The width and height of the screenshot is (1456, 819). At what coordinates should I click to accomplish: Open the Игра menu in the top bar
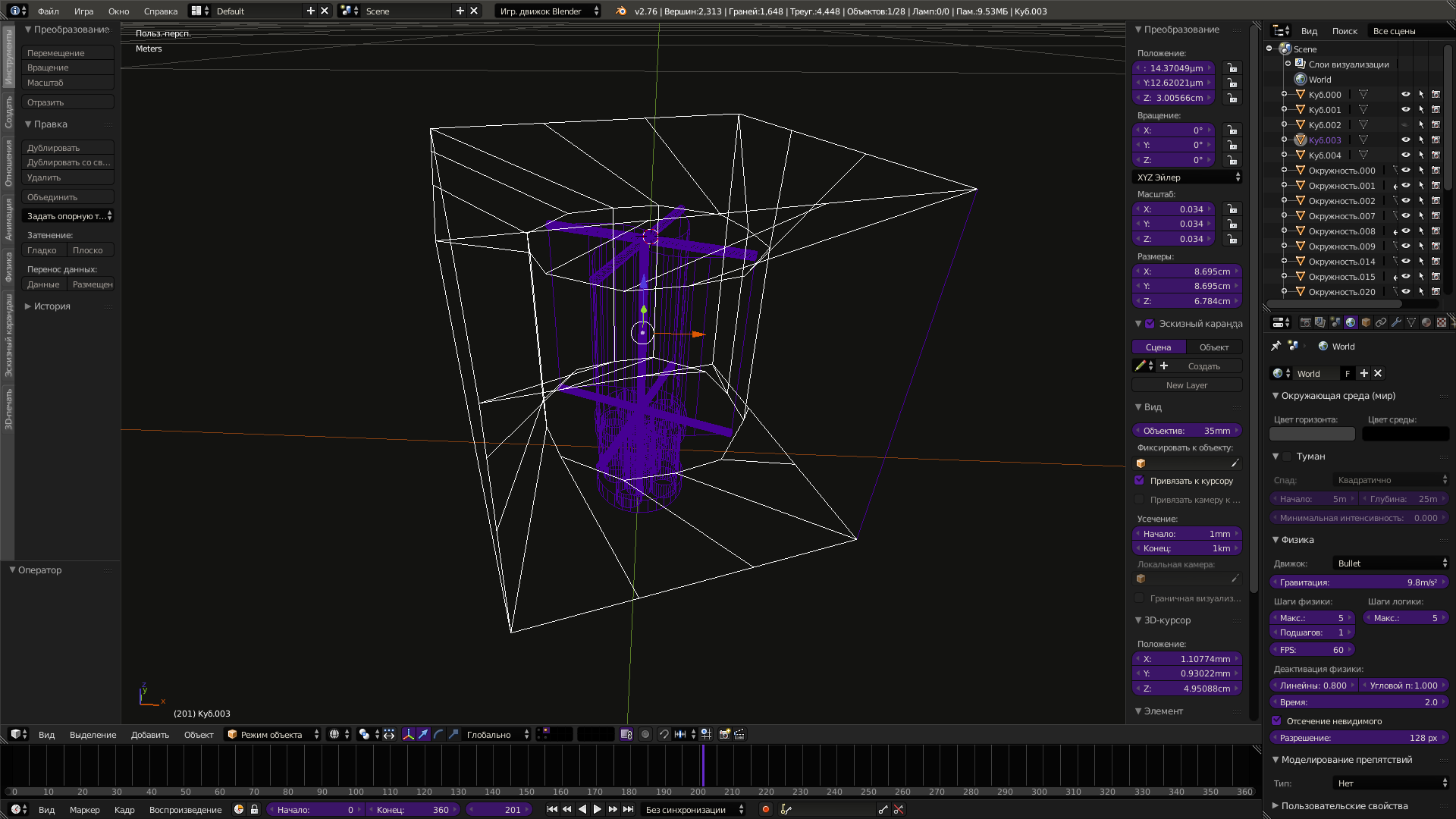tap(83, 11)
